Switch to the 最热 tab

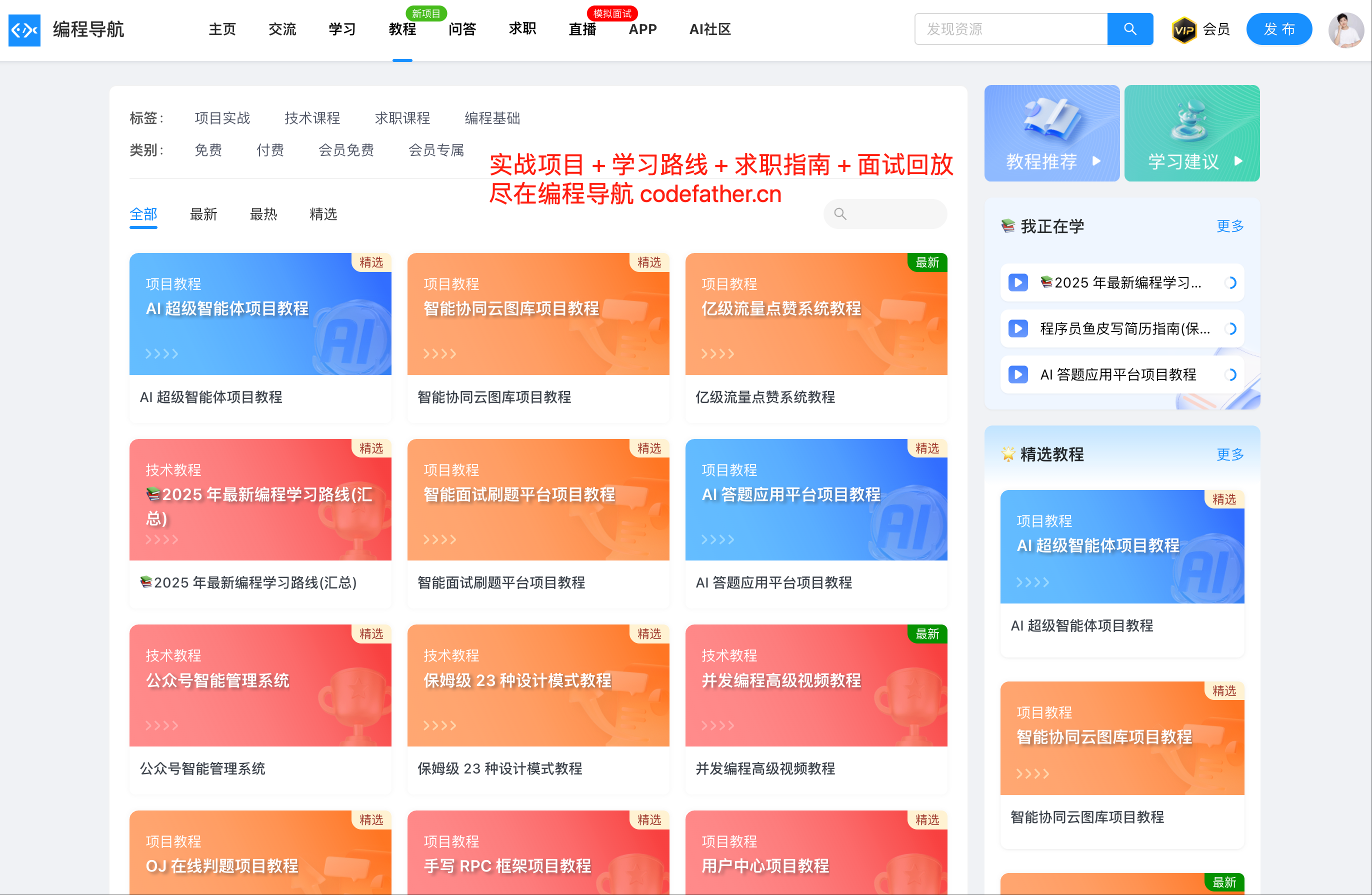point(263,214)
